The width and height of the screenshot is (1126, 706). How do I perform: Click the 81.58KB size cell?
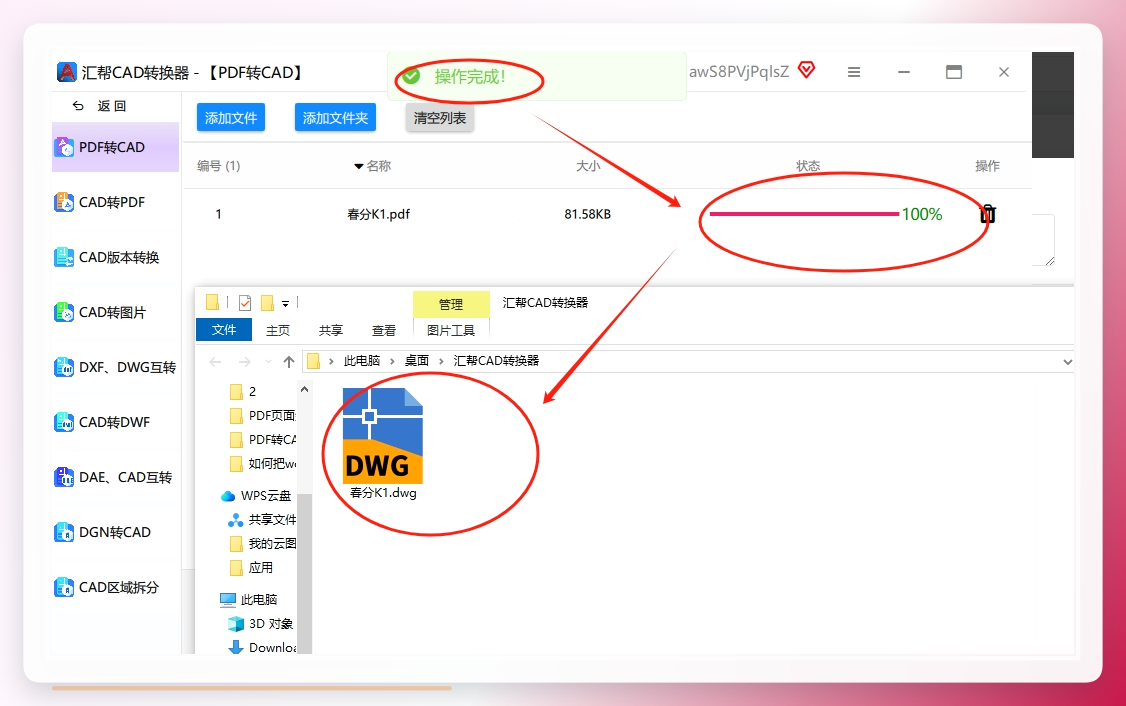(x=587, y=214)
